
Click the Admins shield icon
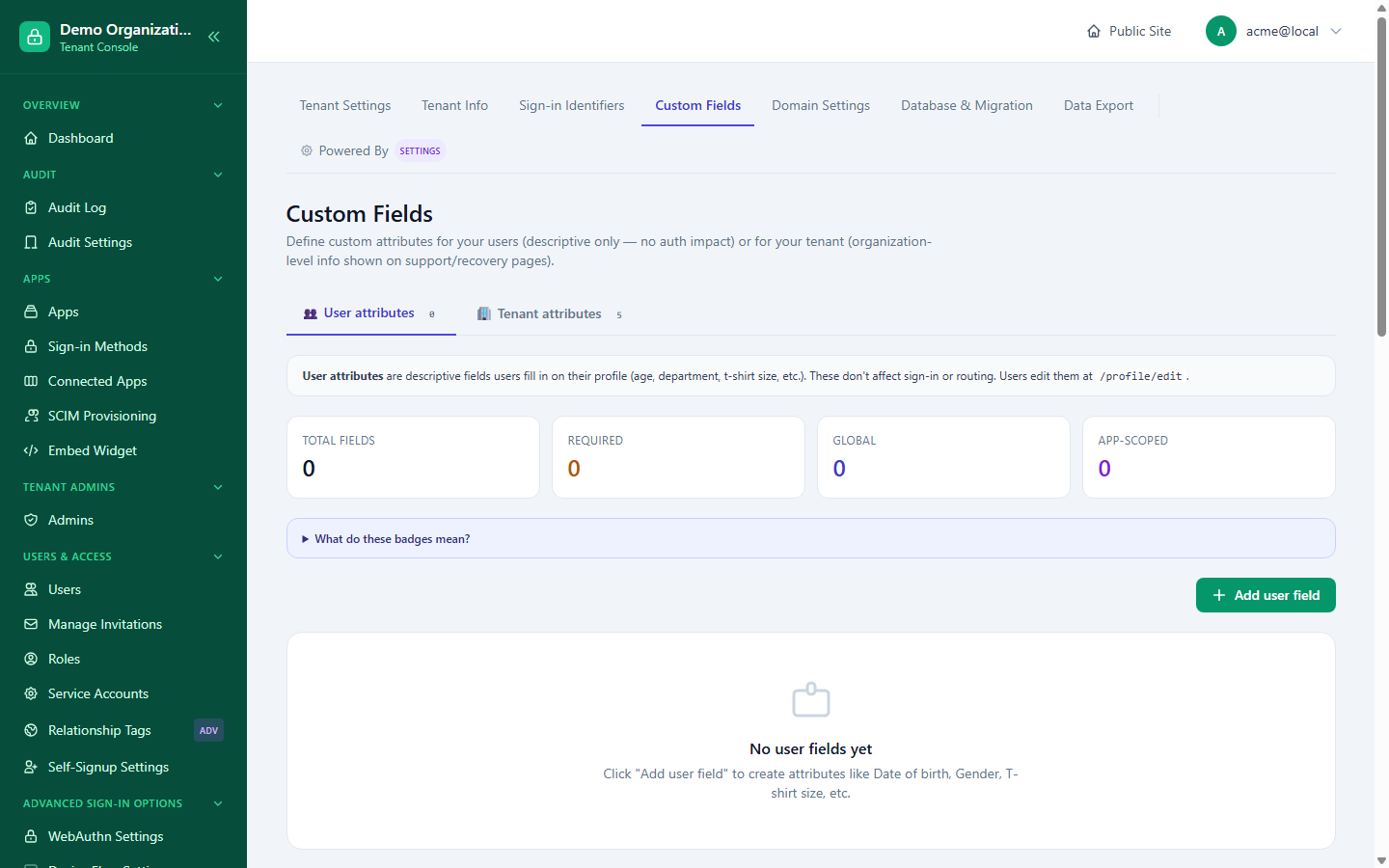(31, 520)
